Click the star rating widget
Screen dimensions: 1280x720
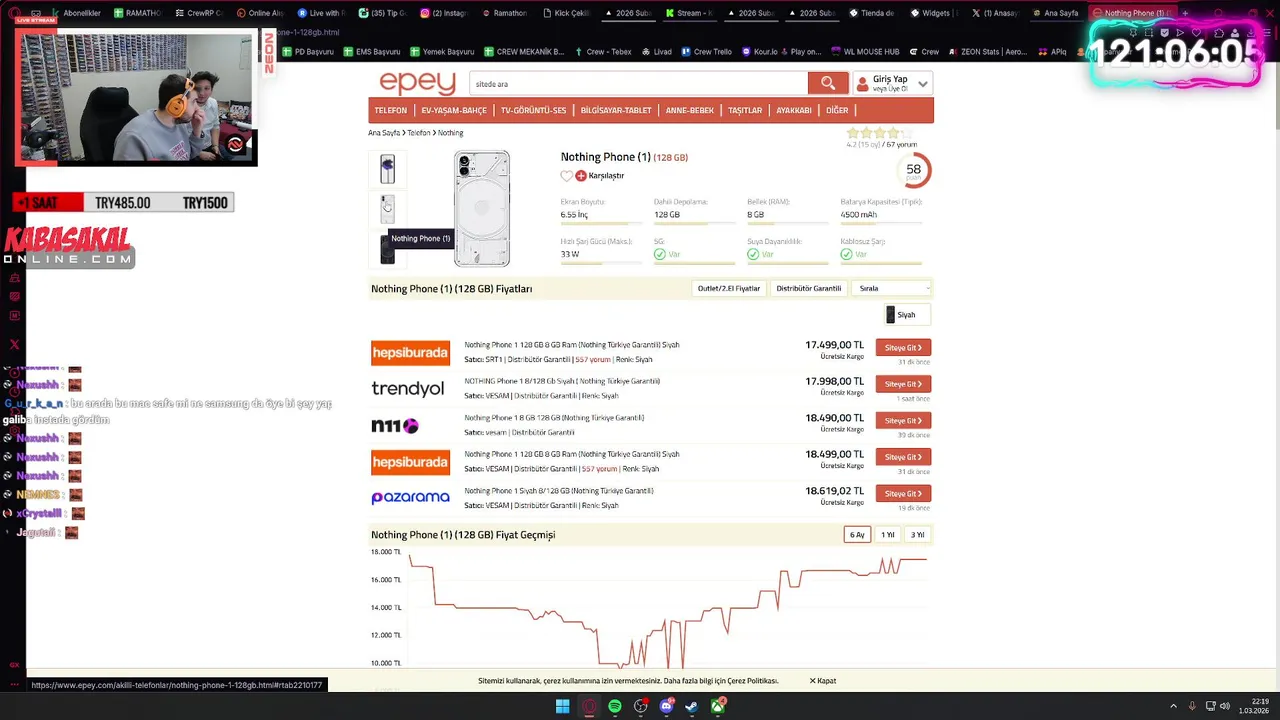click(x=879, y=133)
